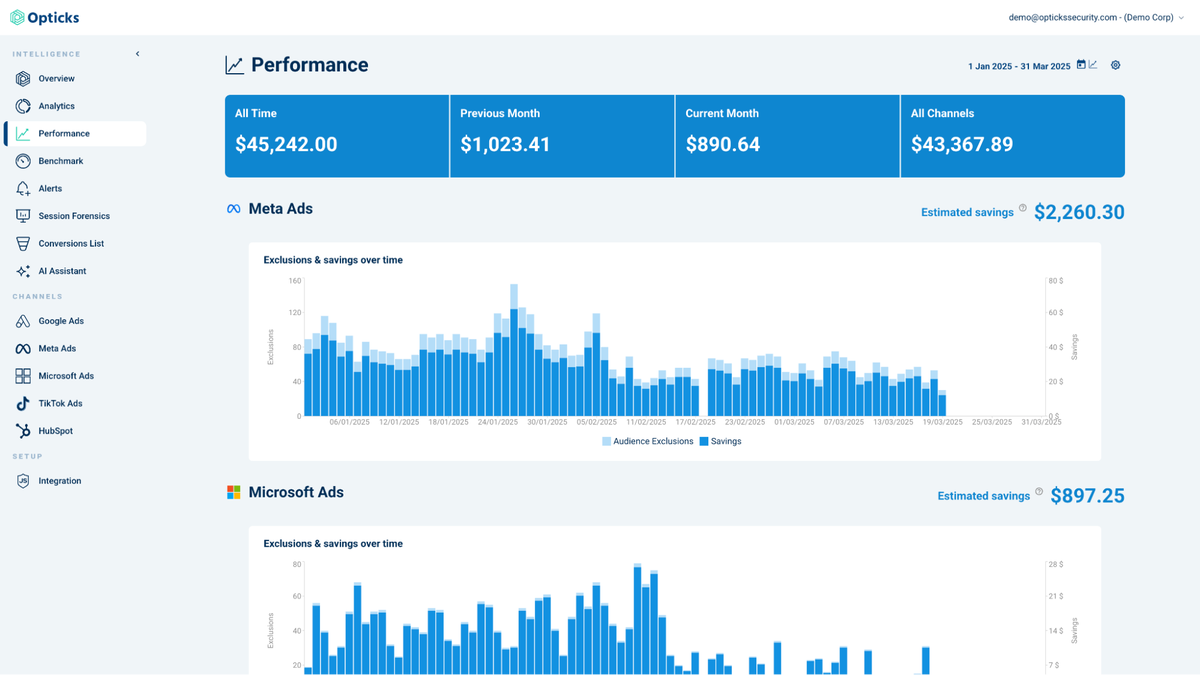Open the Overview section icon in sidebar
Screen dimensions: 1200x675
pyautogui.click(x=22, y=78)
